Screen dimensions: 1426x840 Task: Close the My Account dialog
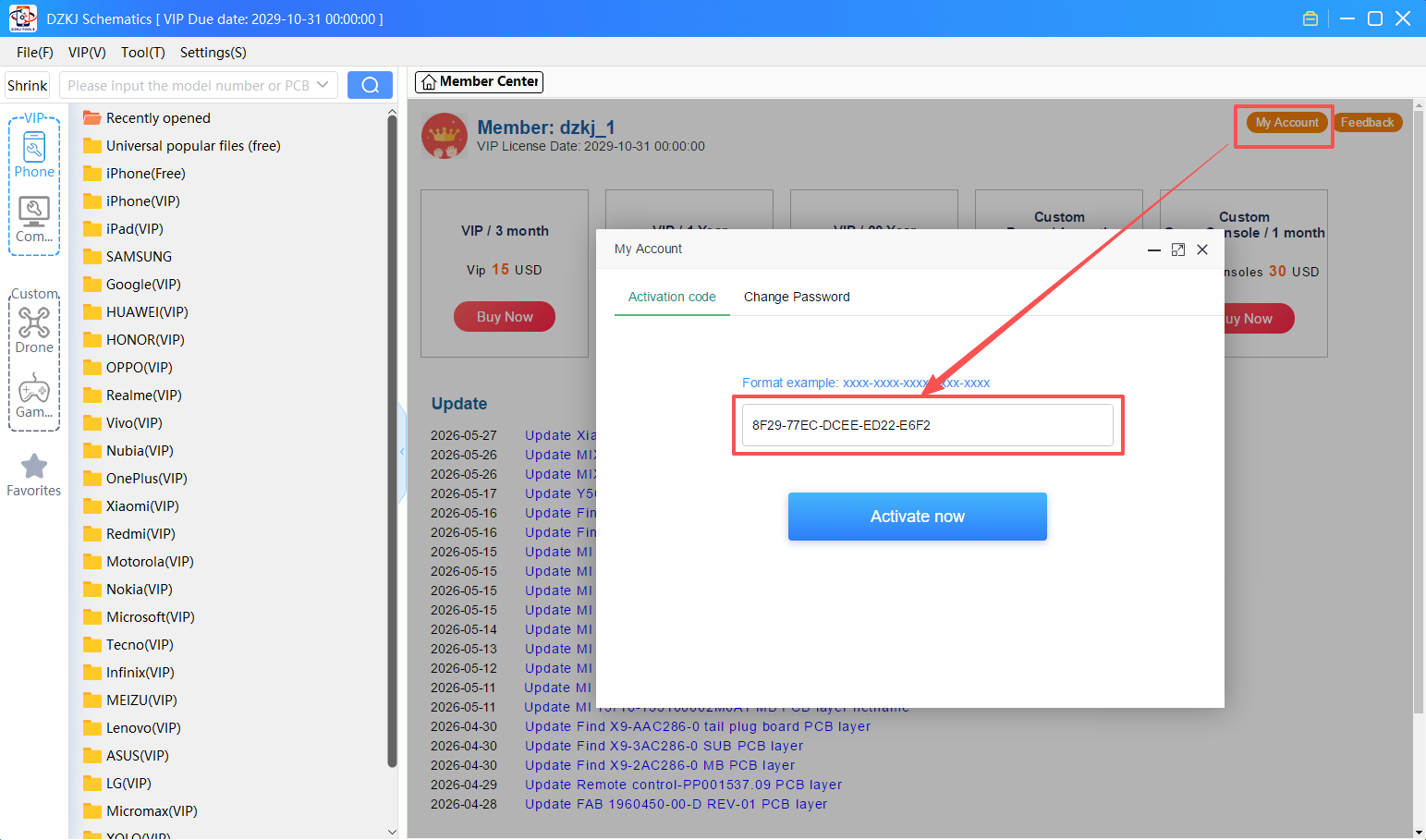coord(1202,250)
